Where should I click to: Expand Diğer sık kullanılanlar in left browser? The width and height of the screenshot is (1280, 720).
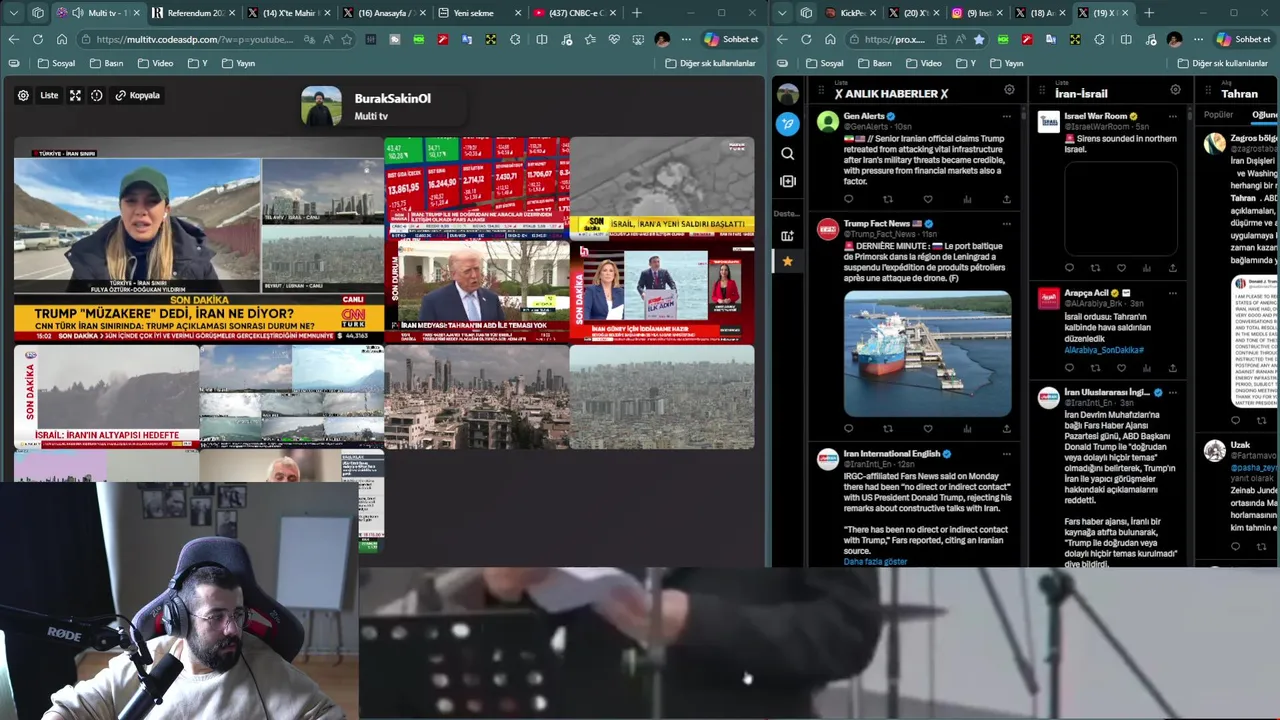(x=710, y=63)
